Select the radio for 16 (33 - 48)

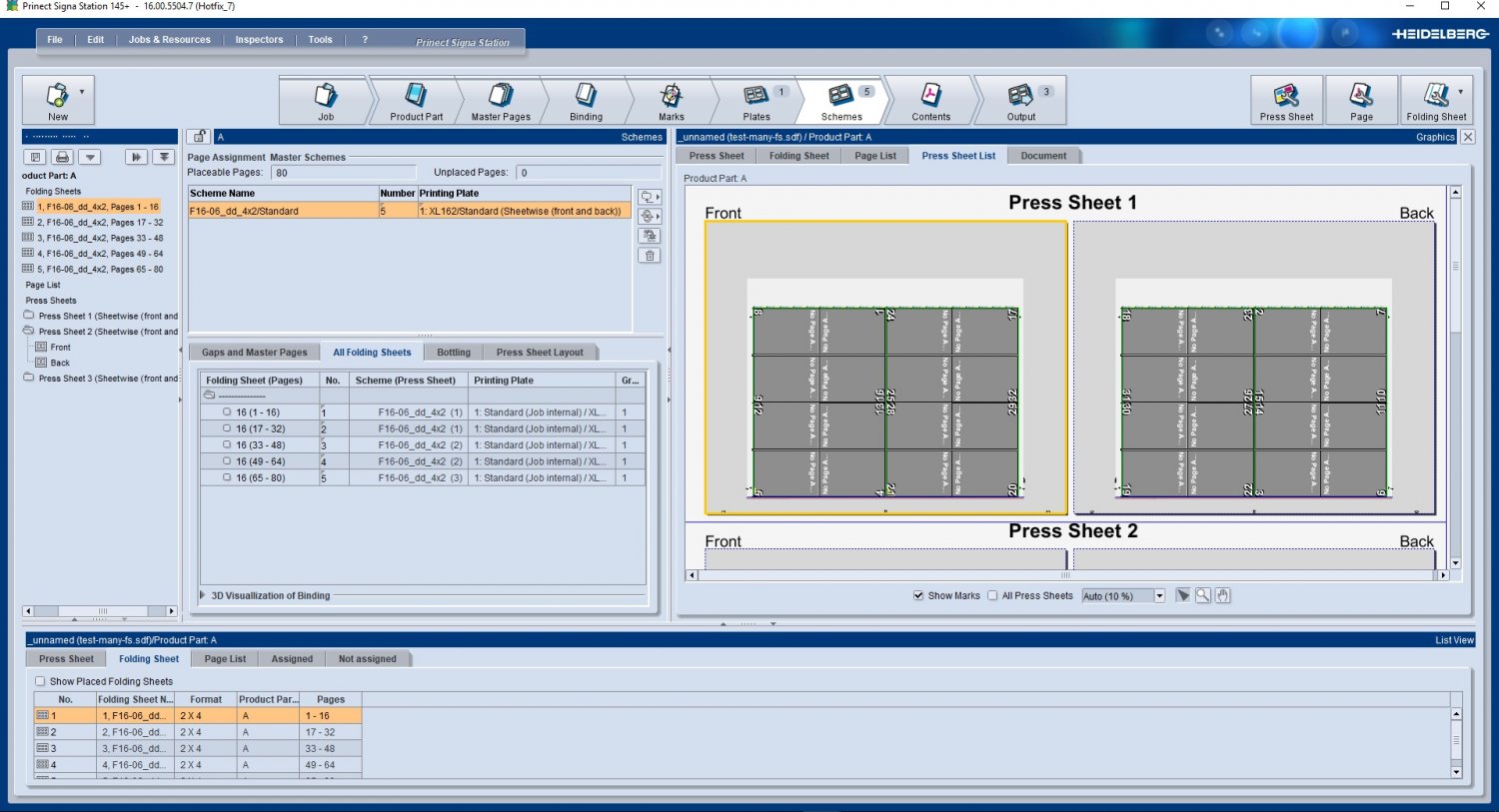pyautogui.click(x=227, y=445)
